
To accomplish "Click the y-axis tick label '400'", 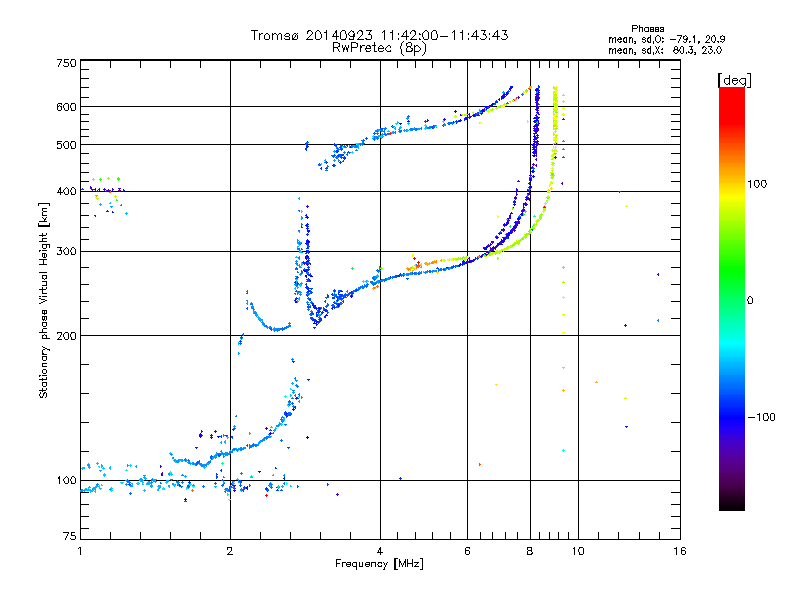I will pos(66,191).
